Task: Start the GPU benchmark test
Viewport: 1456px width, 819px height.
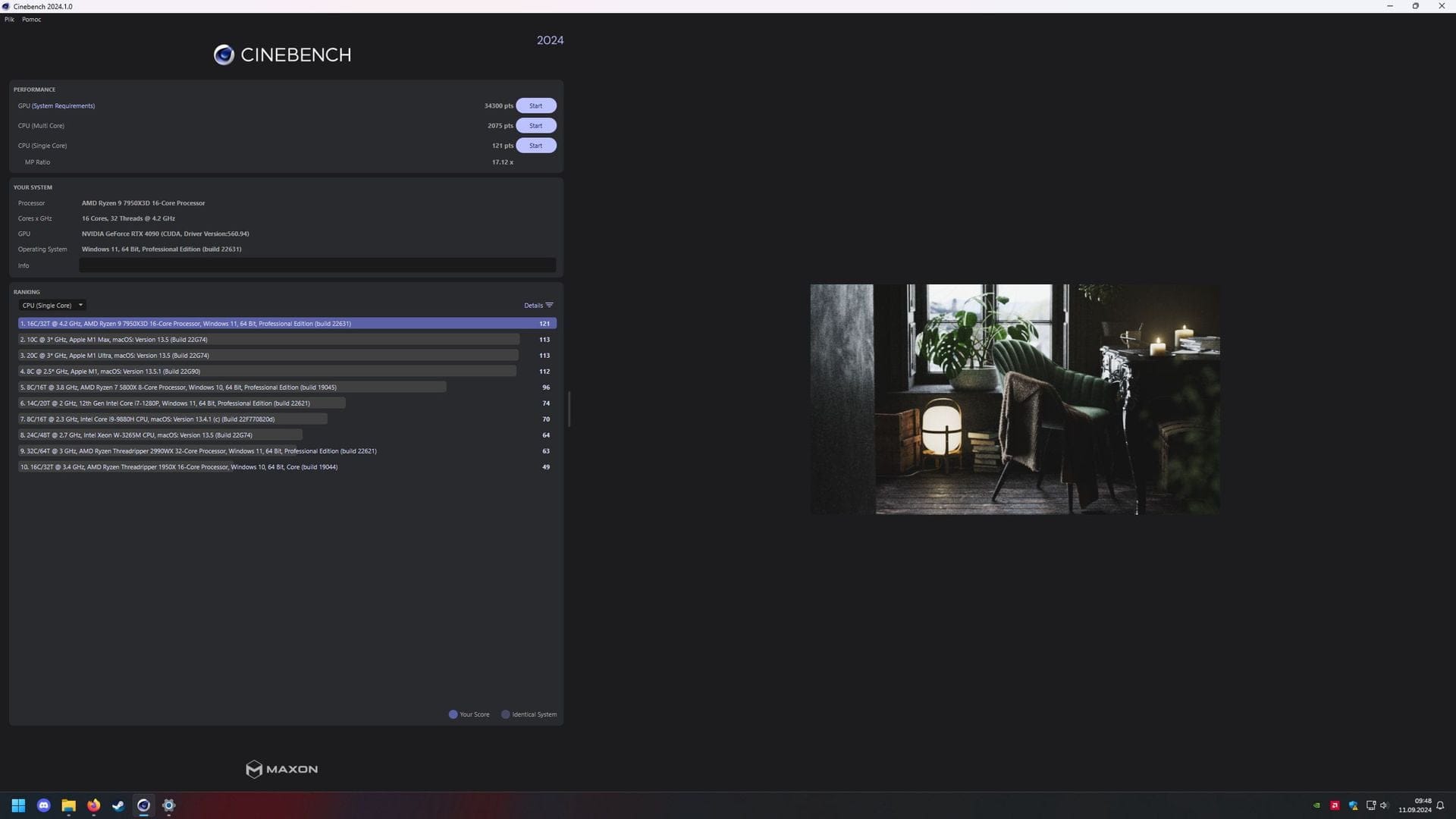Action: [x=535, y=105]
